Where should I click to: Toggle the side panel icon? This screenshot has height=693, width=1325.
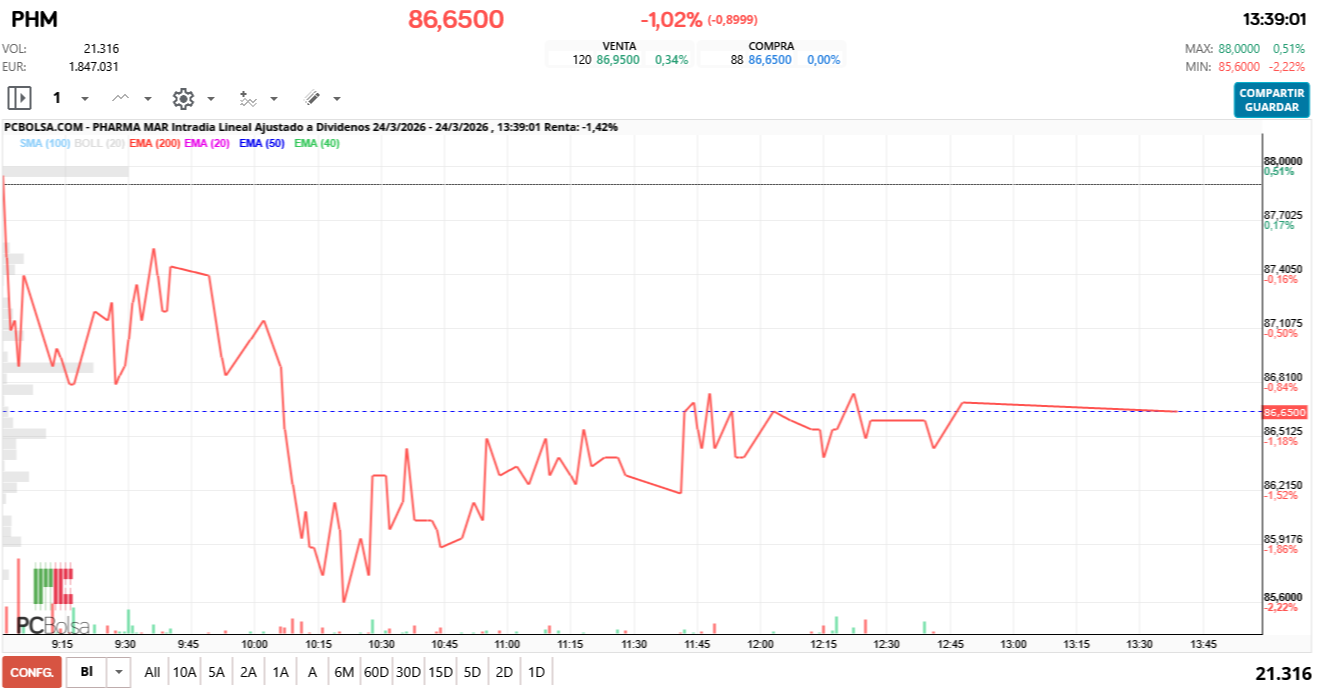click(x=19, y=98)
